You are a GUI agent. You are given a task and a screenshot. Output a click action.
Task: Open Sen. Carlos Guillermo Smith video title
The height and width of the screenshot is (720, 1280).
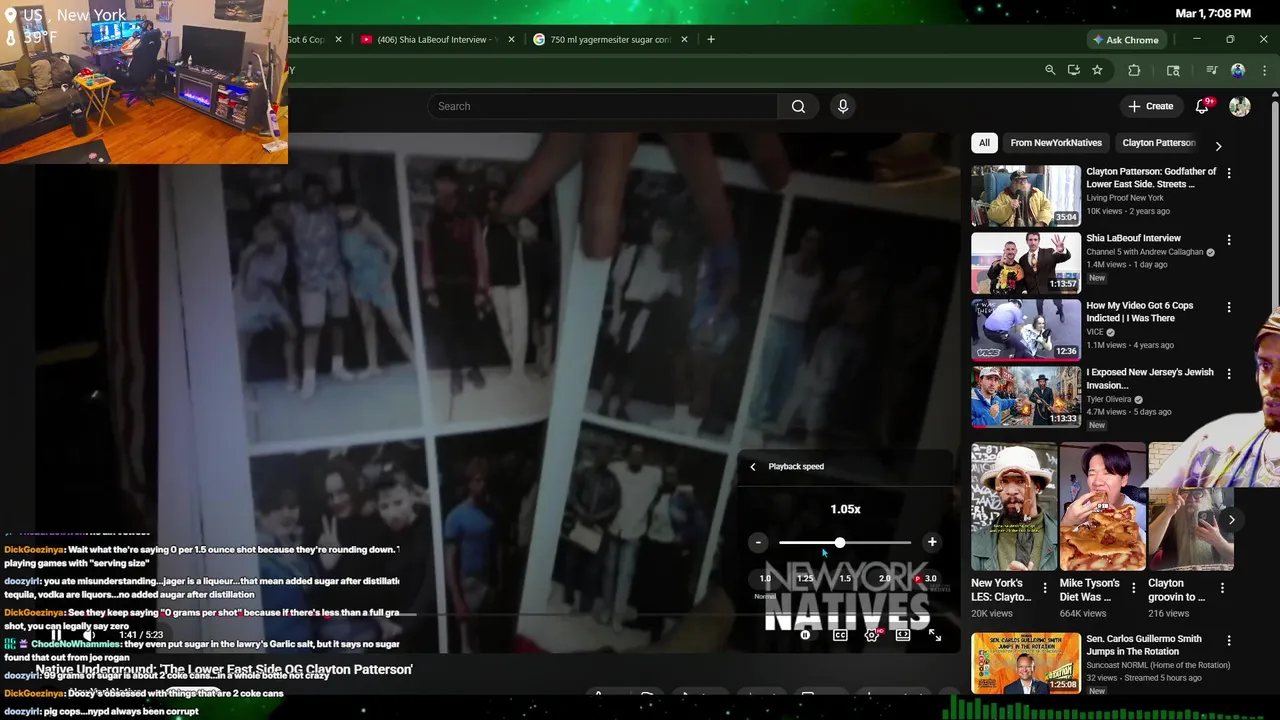tap(1144, 645)
